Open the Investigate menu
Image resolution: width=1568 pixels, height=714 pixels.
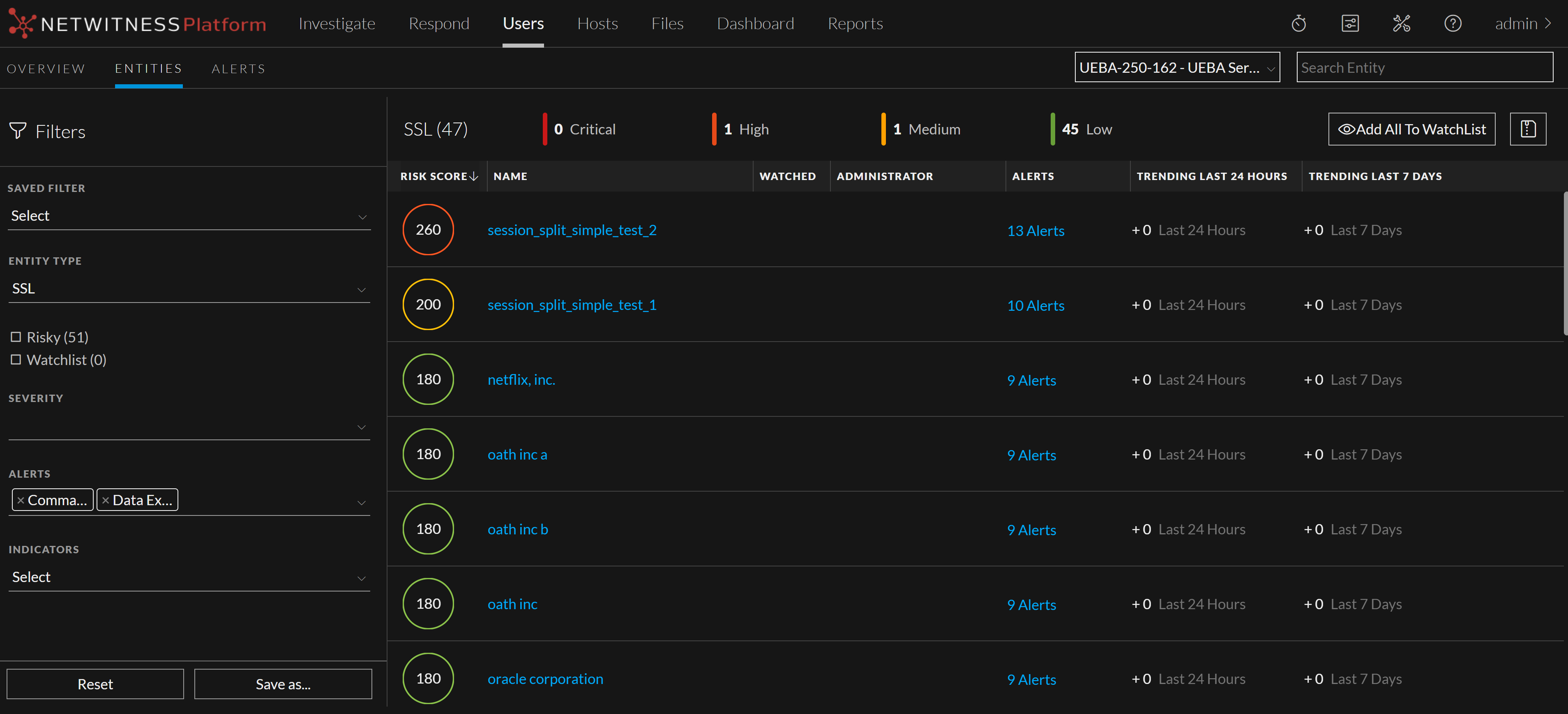337,24
